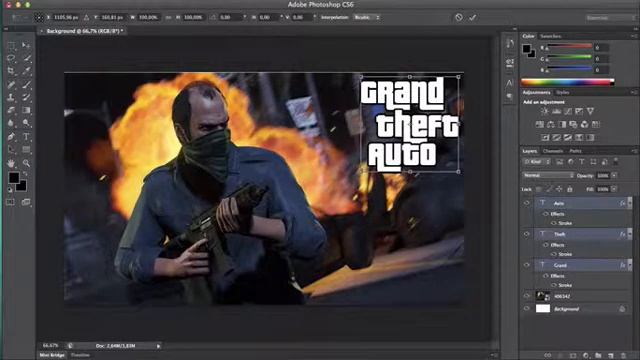Select the Move tool
Screen dimensions: 640x360
point(26,45)
